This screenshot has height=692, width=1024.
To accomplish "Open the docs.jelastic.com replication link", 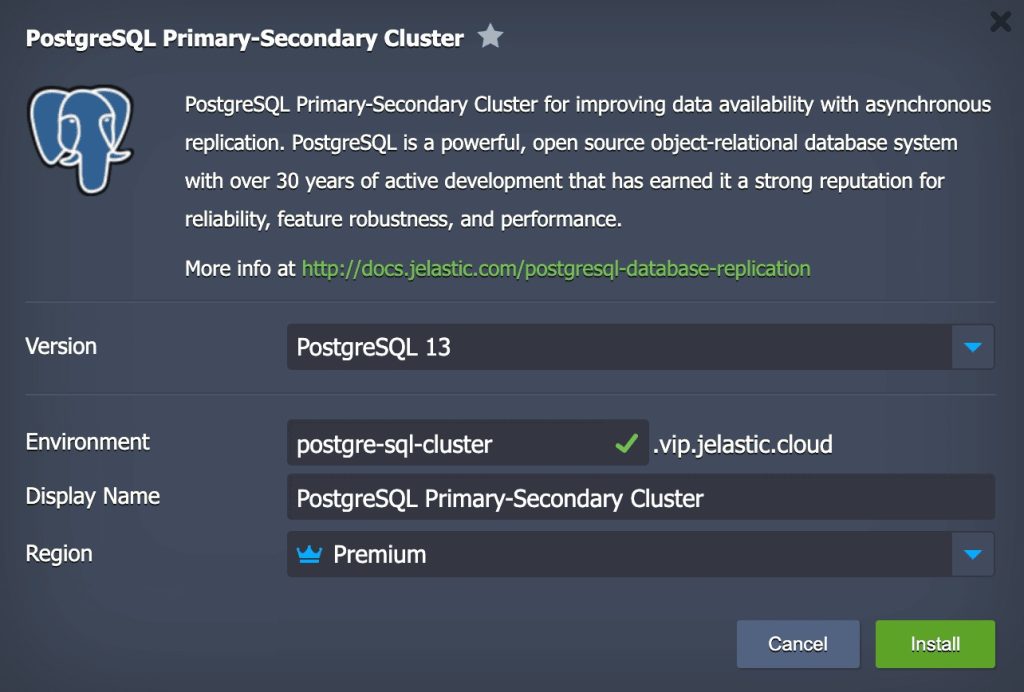I will point(556,268).
